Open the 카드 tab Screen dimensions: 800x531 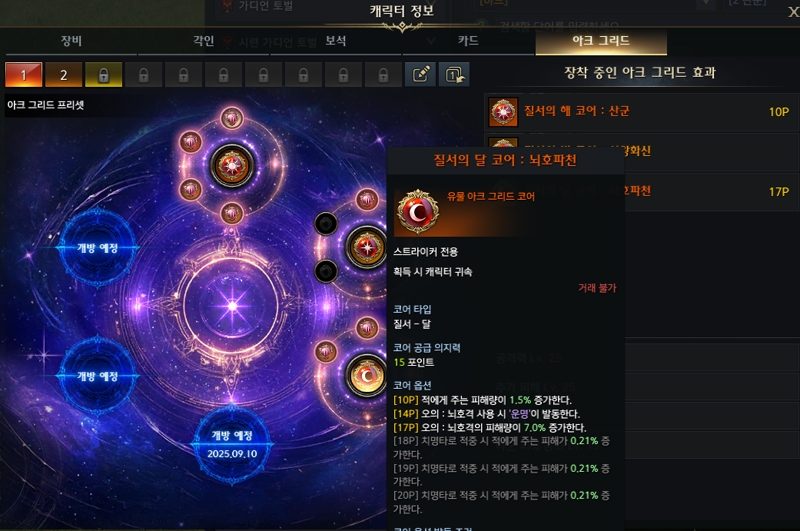pos(468,41)
